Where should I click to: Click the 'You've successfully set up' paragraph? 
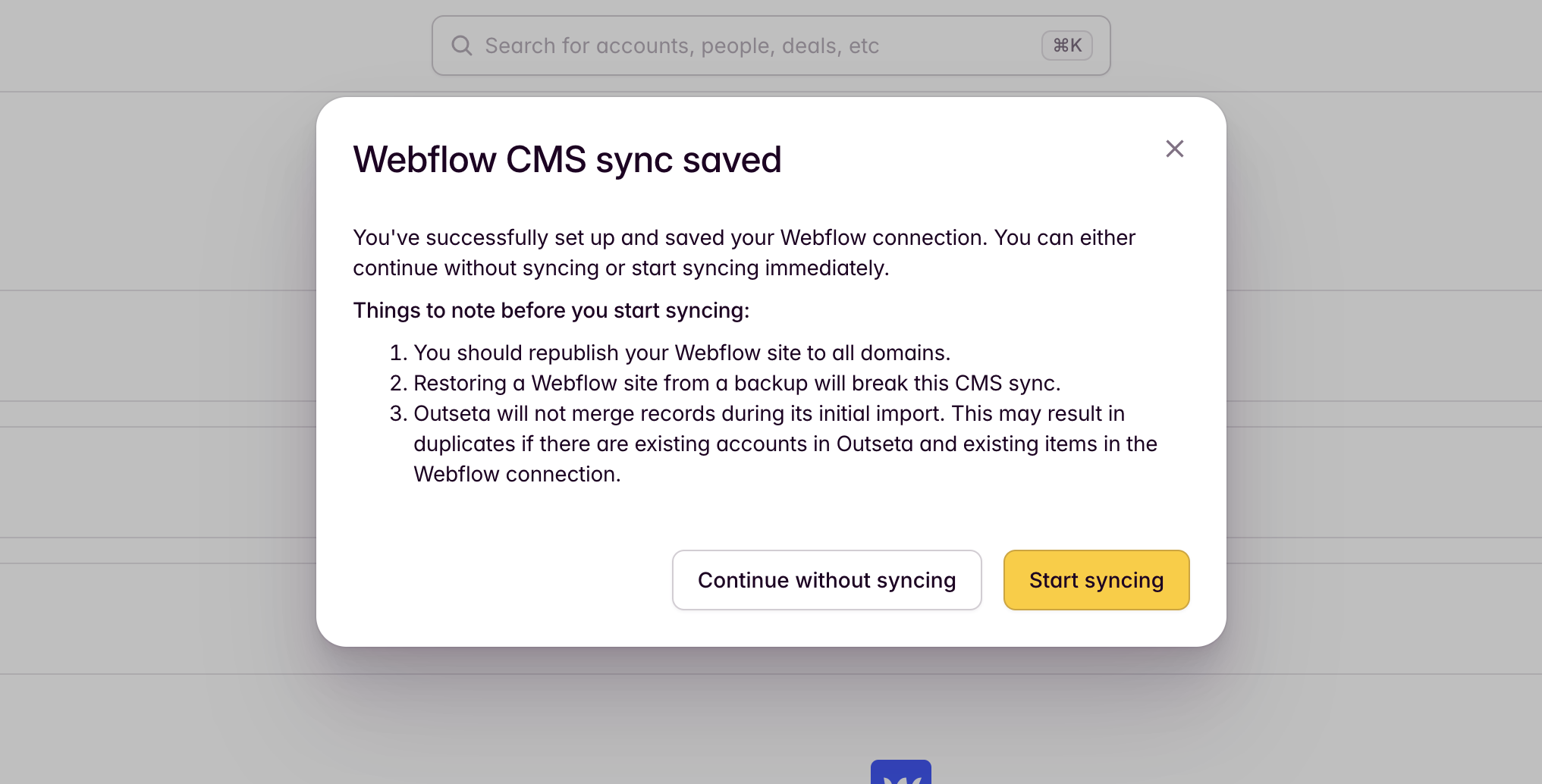[745, 252]
